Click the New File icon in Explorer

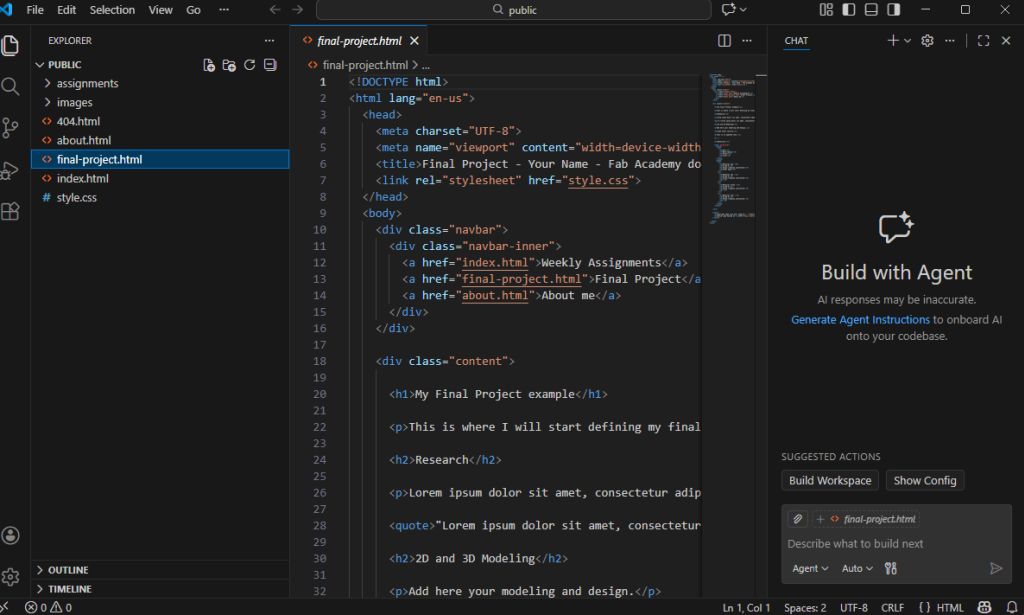coord(209,65)
